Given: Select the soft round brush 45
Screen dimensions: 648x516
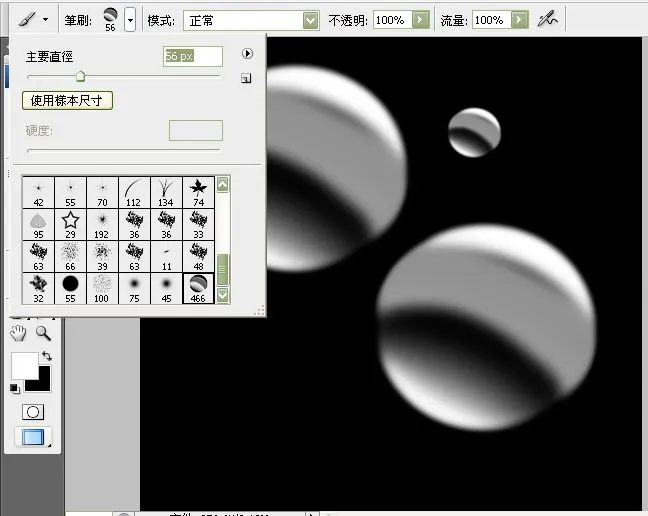Looking at the screenshot, I should point(166,288).
